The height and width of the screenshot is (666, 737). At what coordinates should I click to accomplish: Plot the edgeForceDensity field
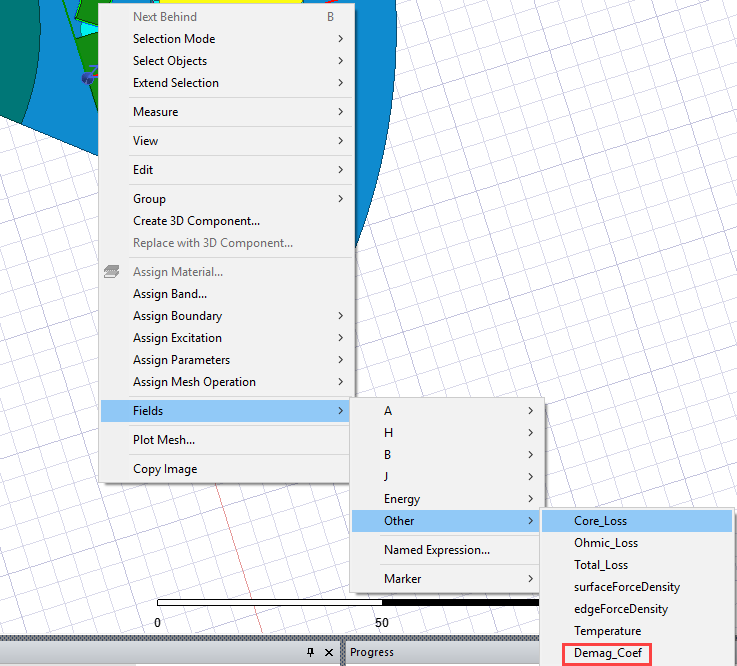click(x=637, y=609)
